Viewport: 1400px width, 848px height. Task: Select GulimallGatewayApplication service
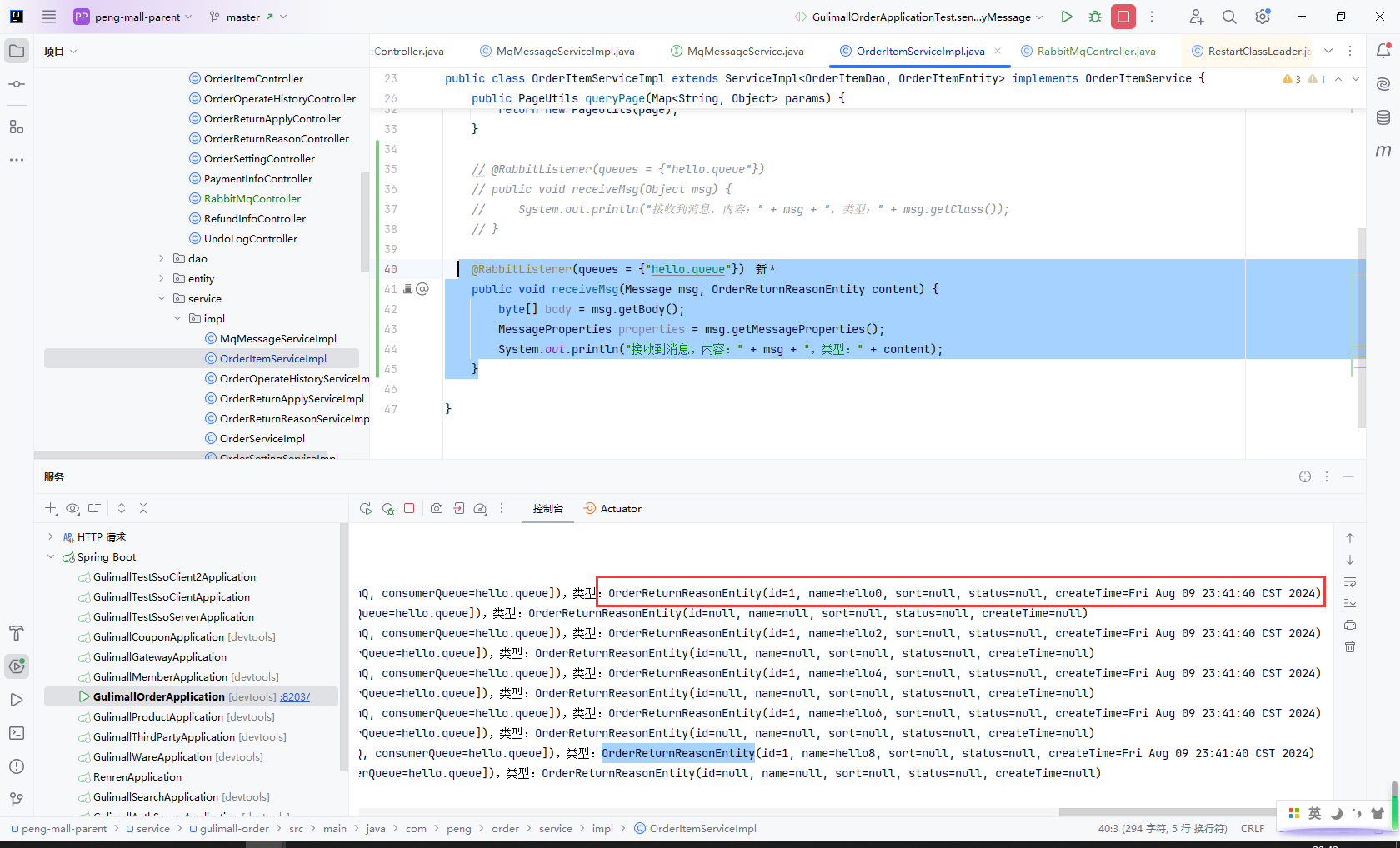[x=160, y=656]
